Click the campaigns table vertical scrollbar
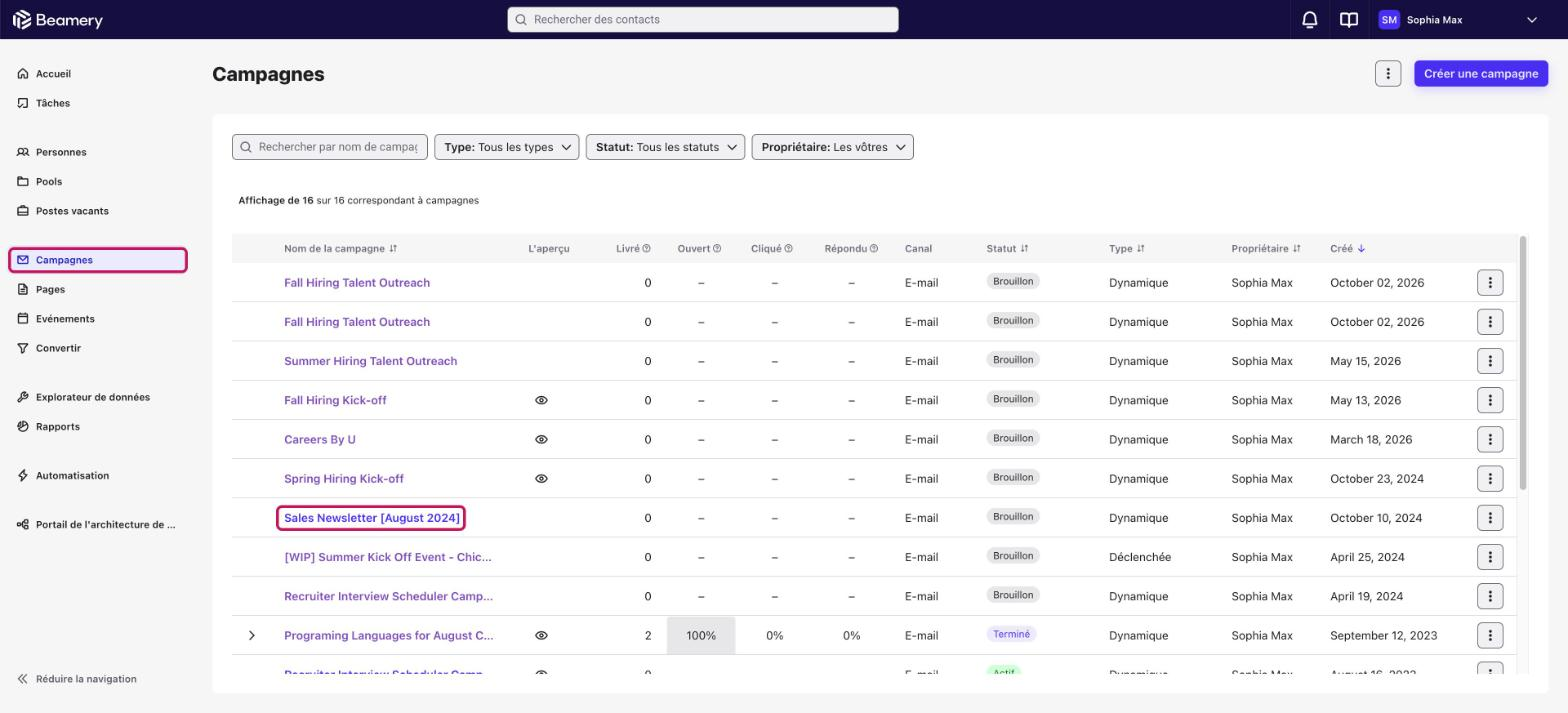Image resolution: width=1568 pixels, height=713 pixels. (1523, 363)
